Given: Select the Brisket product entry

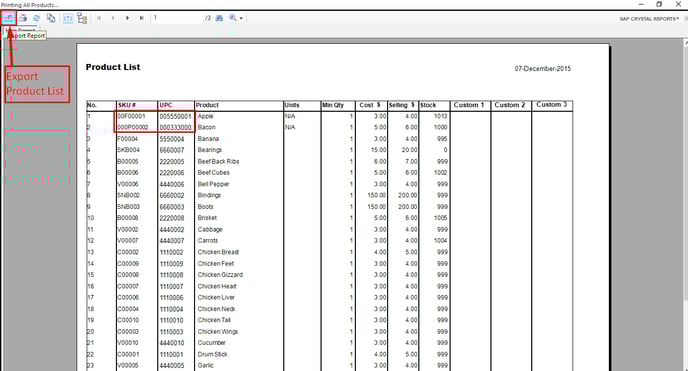Looking at the screenshot, I should pos(207,218).
